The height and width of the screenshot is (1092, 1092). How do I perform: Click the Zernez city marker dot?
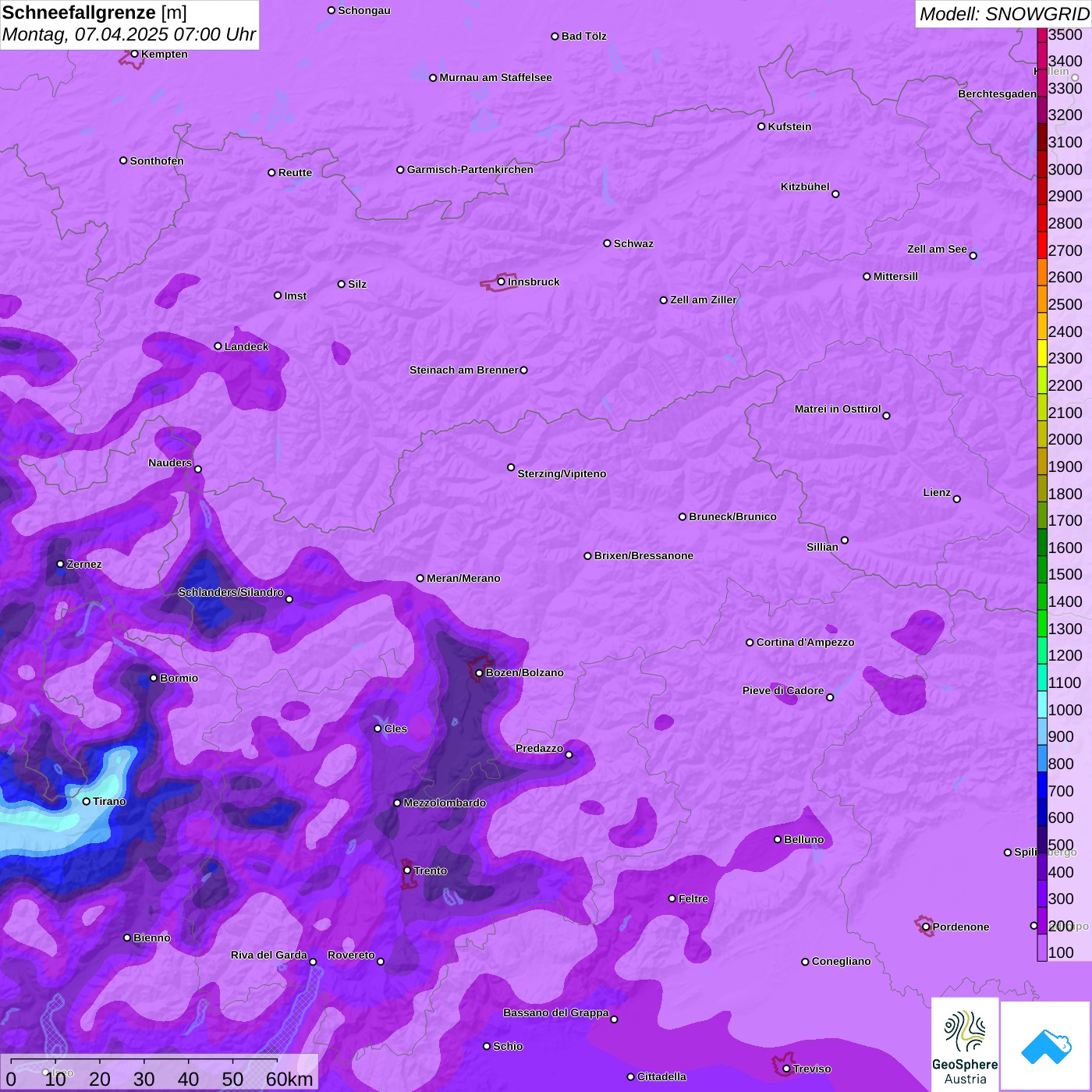click(61, 564)
